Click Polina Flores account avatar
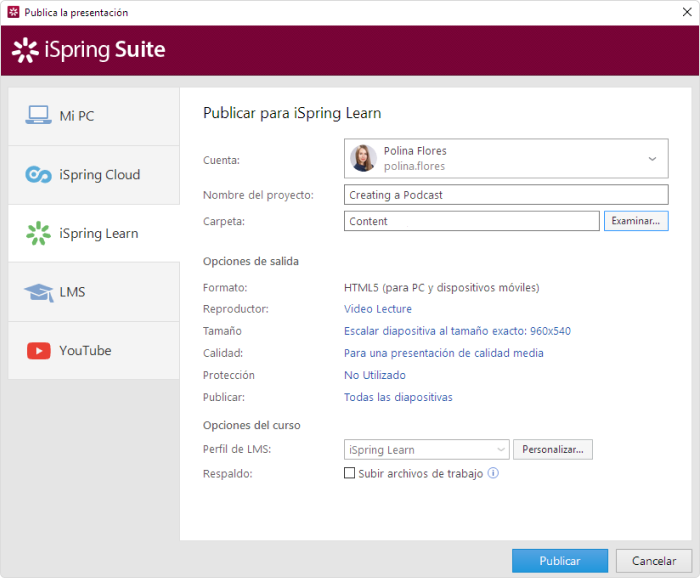This screenshot has width=700, height=578. click(x=363, y=158)
